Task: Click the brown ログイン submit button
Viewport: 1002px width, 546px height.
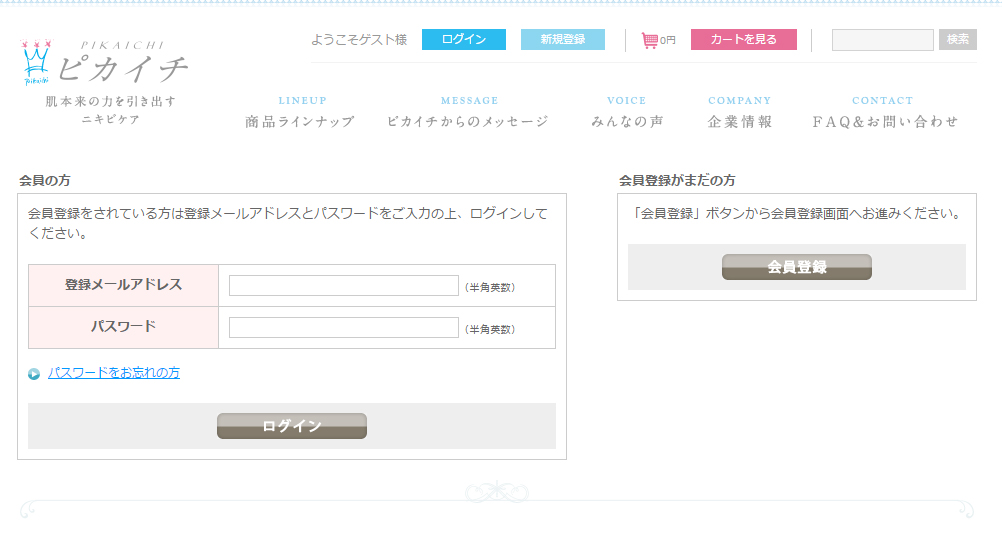Action: tap(292, 426)
